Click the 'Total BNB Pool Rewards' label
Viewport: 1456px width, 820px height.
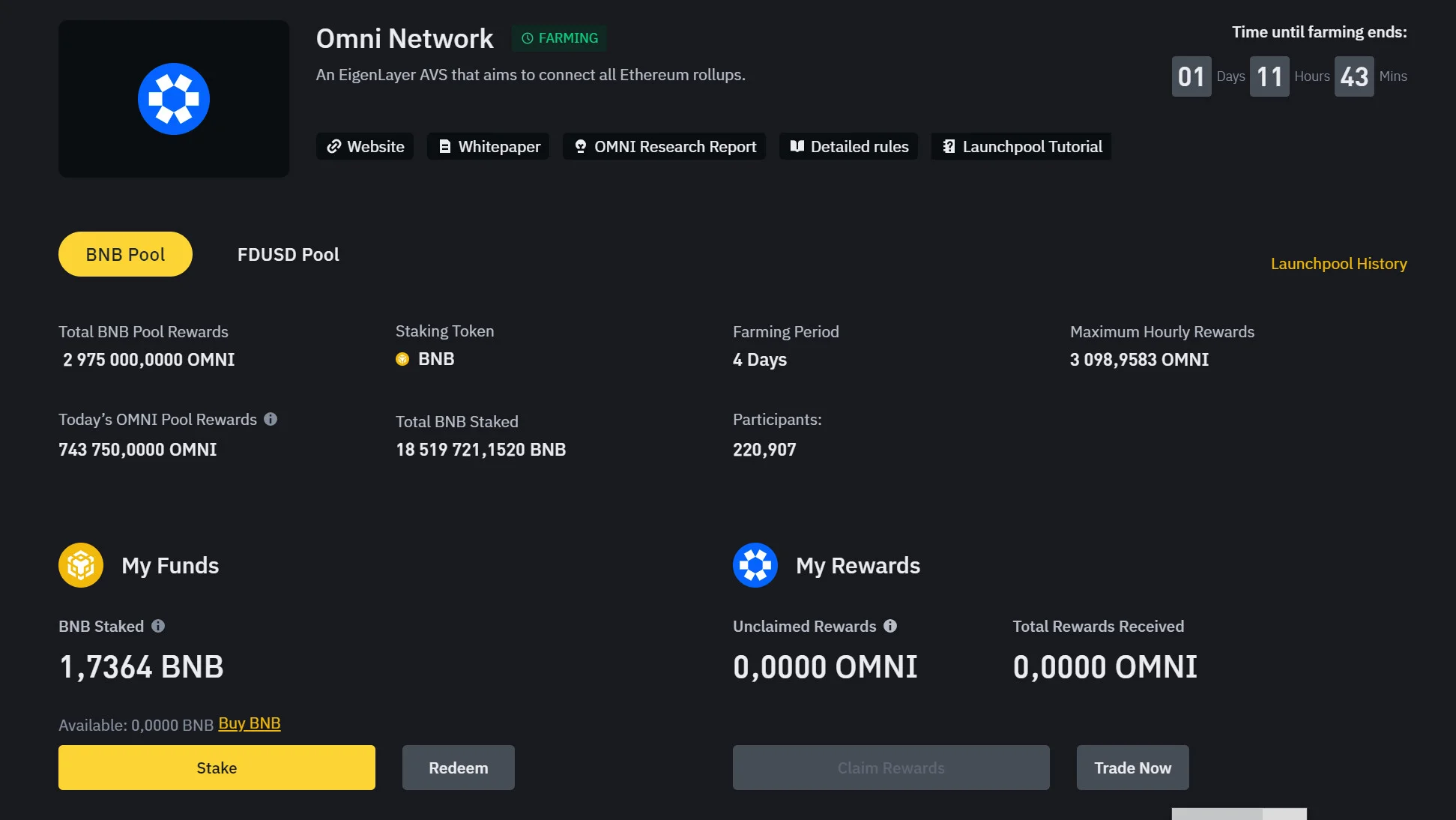coord(143,332)
